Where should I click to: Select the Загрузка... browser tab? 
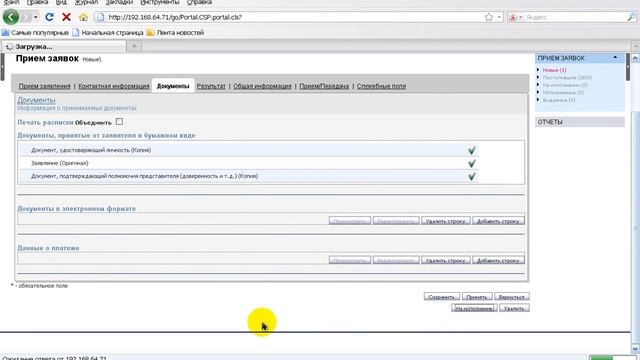64,47
